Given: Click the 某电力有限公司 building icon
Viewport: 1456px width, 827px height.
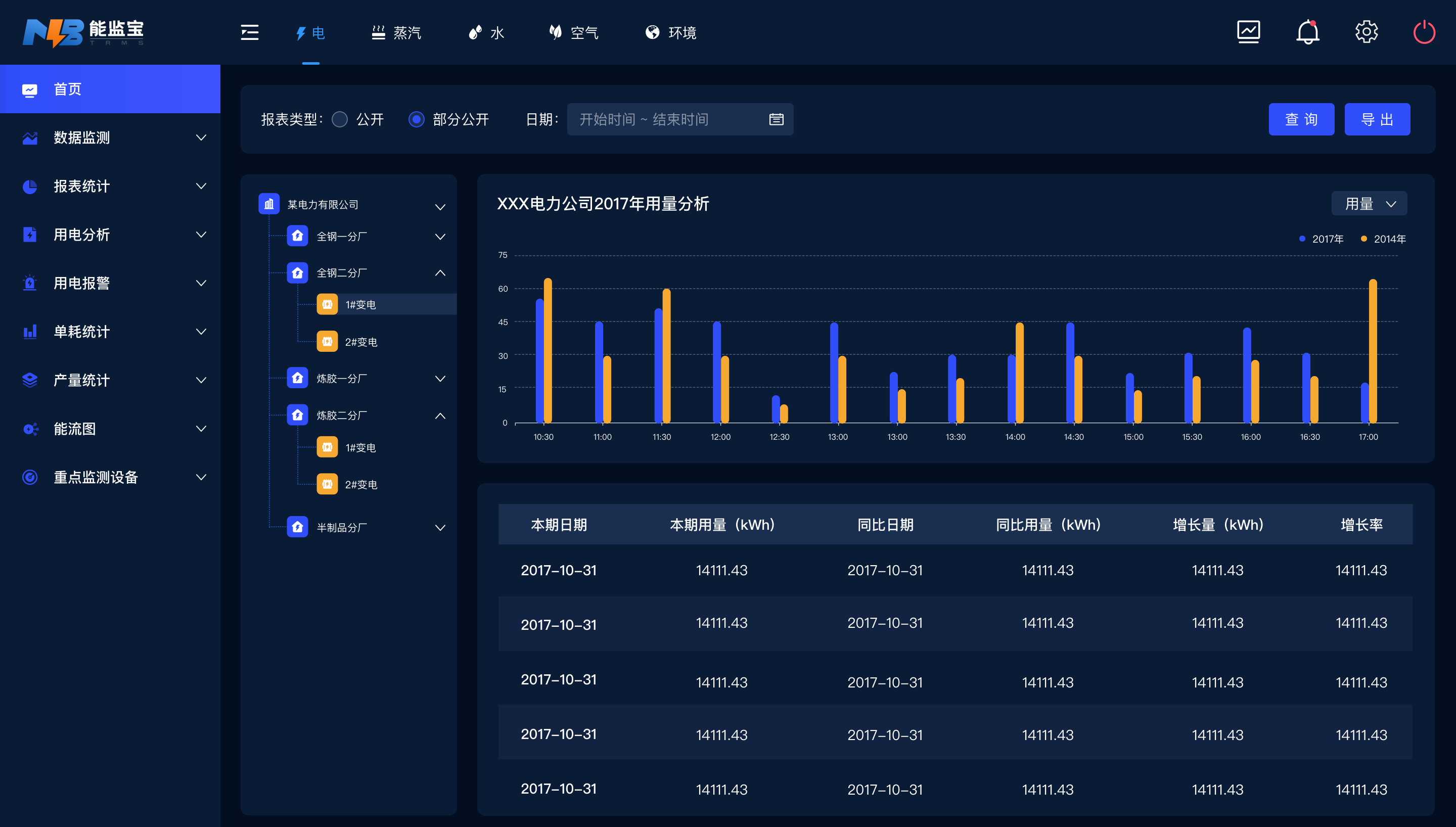Looking at the screenshot, I should [269, 204].
